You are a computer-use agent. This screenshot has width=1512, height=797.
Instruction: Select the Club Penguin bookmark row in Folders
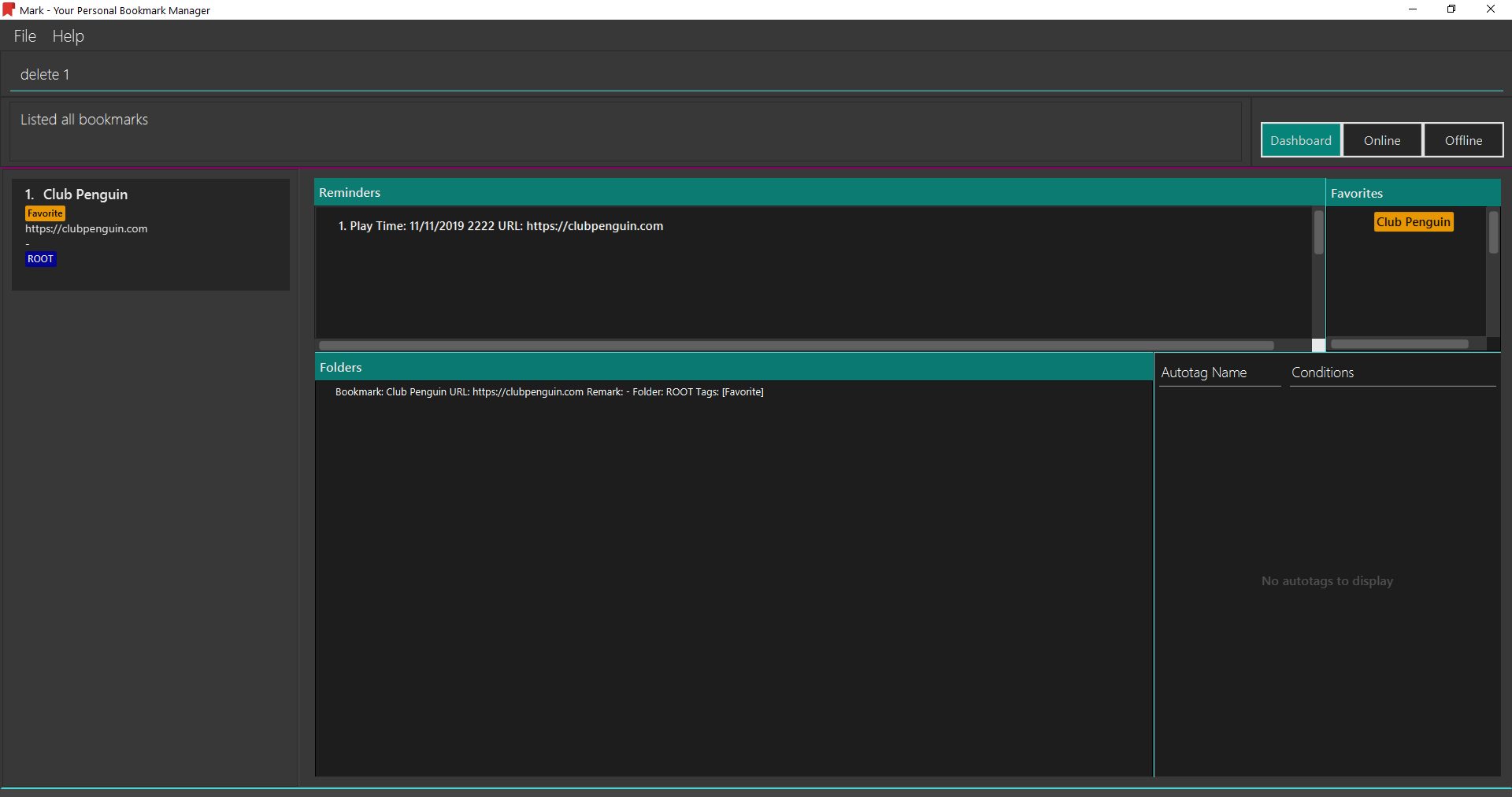point(550,392)
